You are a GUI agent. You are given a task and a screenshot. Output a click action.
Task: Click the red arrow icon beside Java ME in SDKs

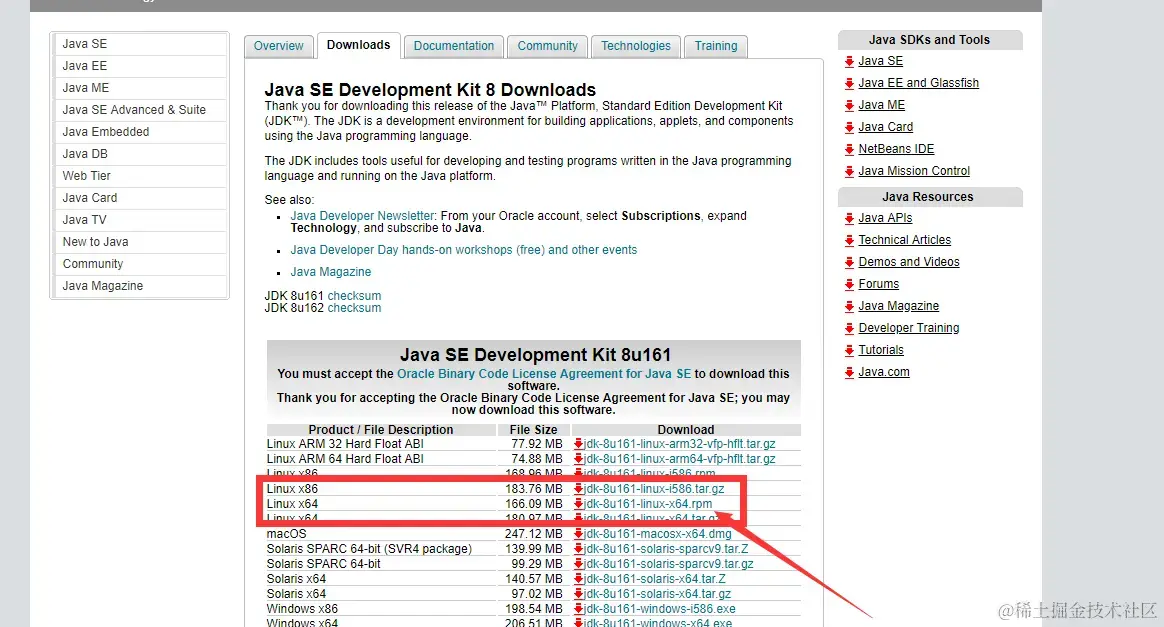(x=849, y=105)
